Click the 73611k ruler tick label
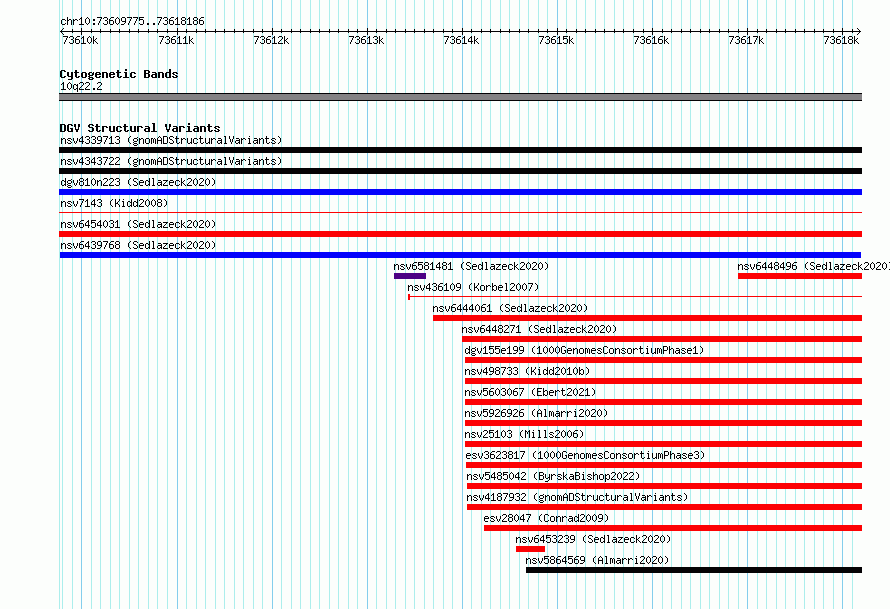Screen dimensions: 890x609 pos(176,40)
